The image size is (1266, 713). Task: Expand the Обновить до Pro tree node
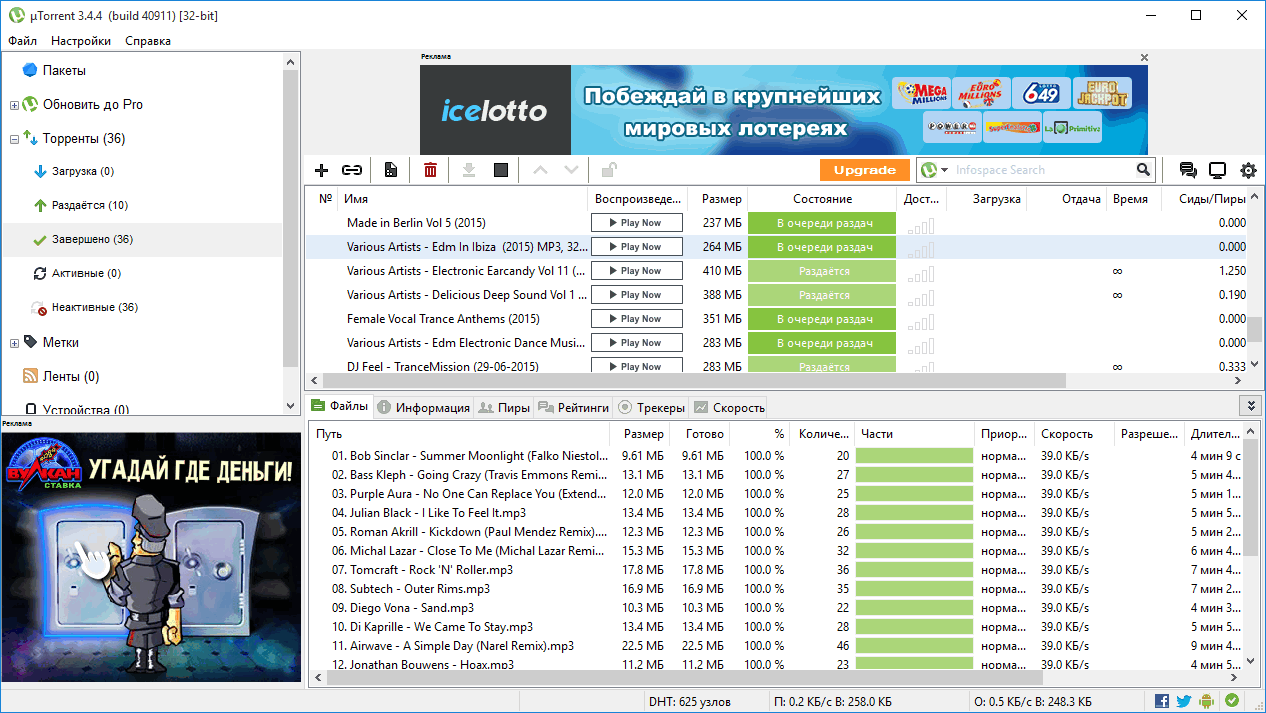click(14, 105)
